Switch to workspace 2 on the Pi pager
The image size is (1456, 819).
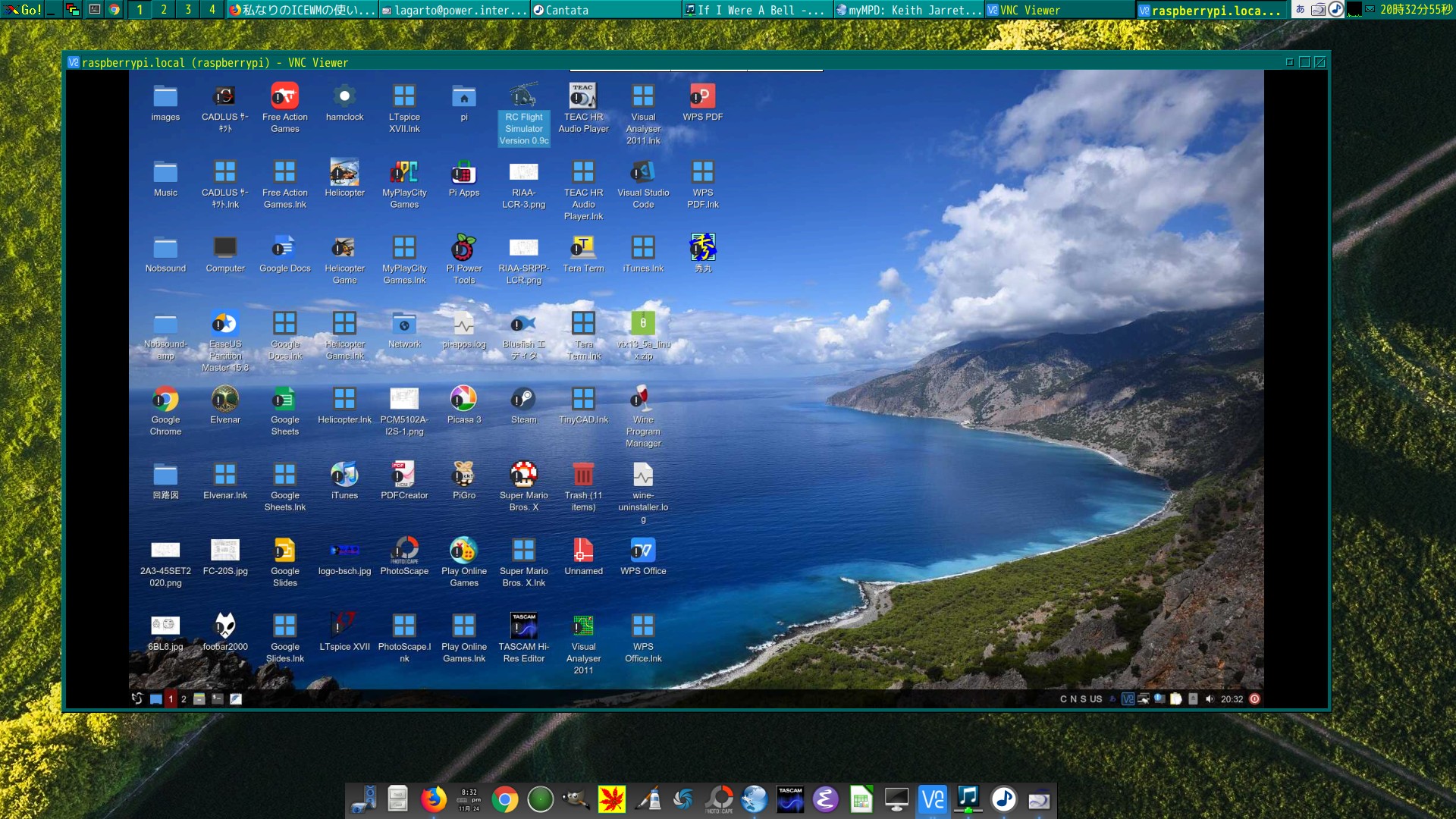[x=184, y=698]
